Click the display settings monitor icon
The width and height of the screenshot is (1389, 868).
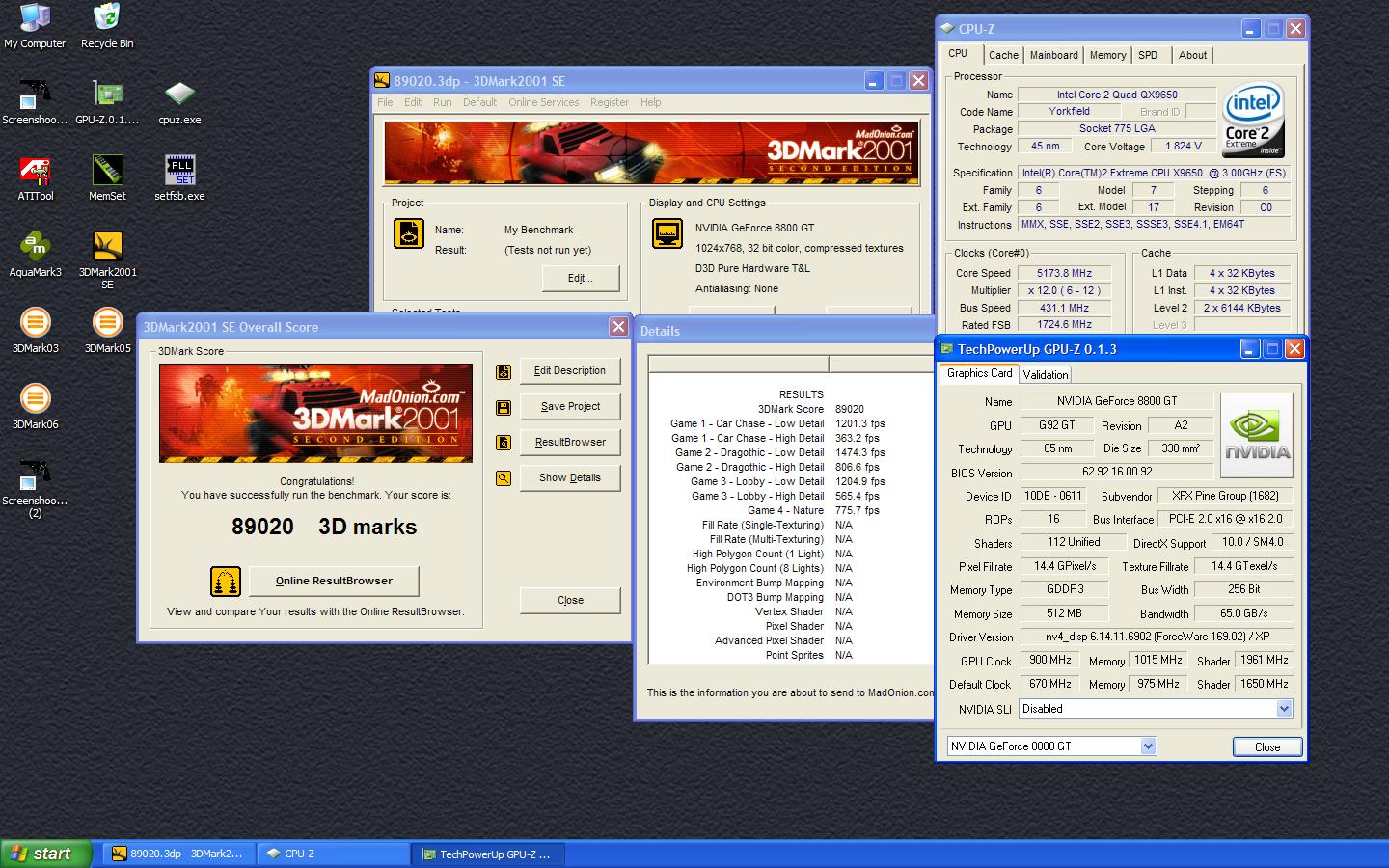click(667, 234)
